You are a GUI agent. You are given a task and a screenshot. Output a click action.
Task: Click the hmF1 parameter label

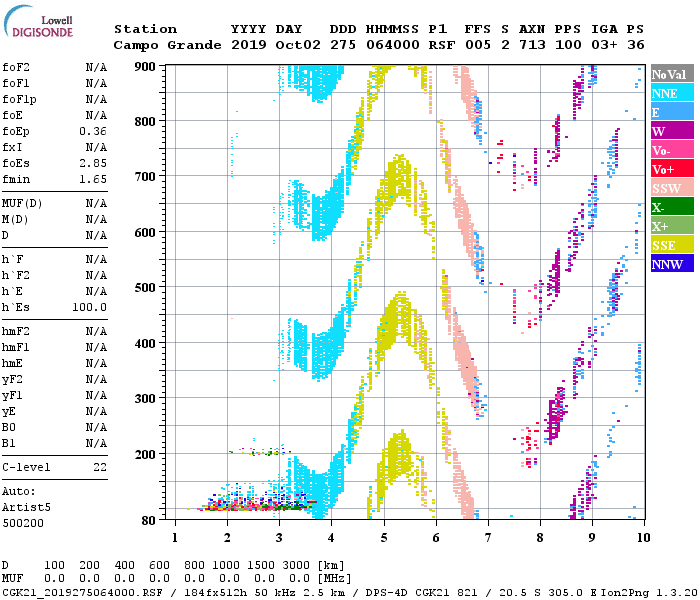tap(16, 348)
